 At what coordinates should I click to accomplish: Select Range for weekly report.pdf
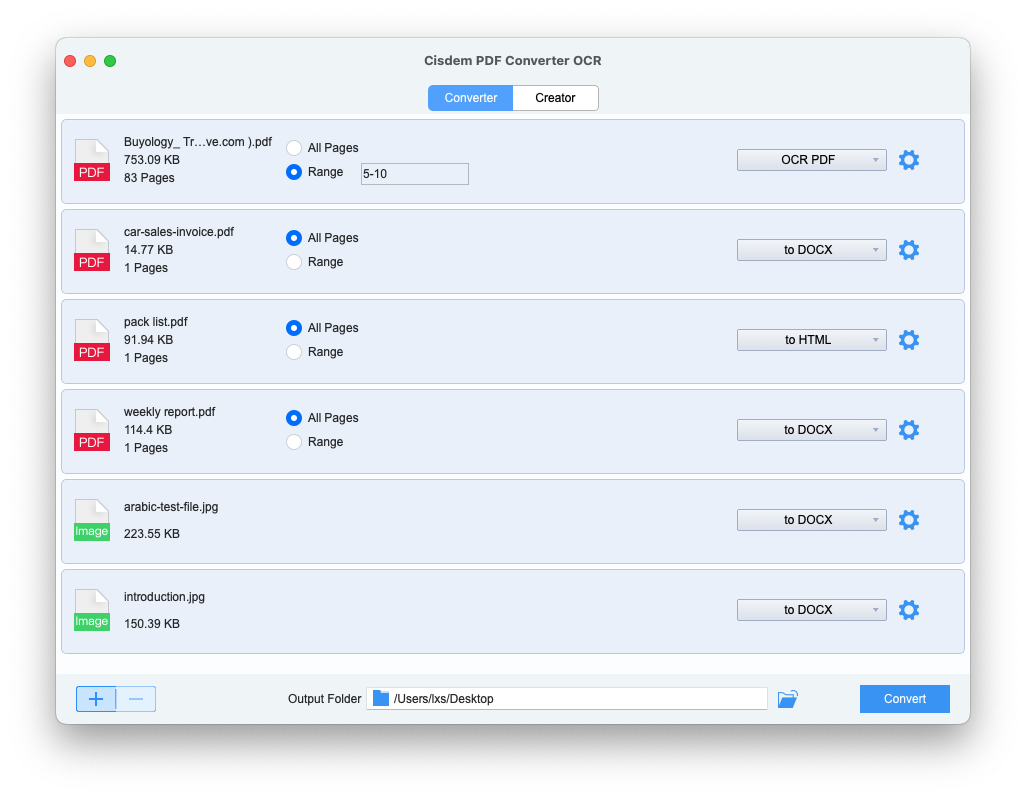tap(294, 442)
